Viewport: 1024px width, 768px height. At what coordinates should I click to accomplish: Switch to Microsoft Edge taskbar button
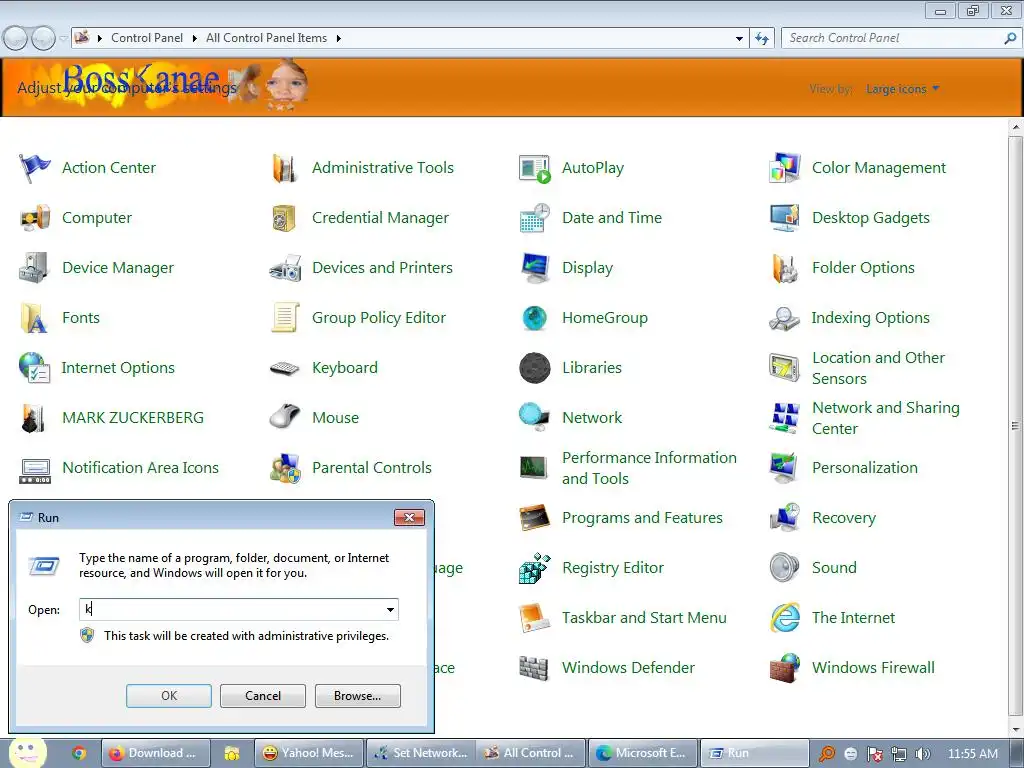tap(643, 753)
